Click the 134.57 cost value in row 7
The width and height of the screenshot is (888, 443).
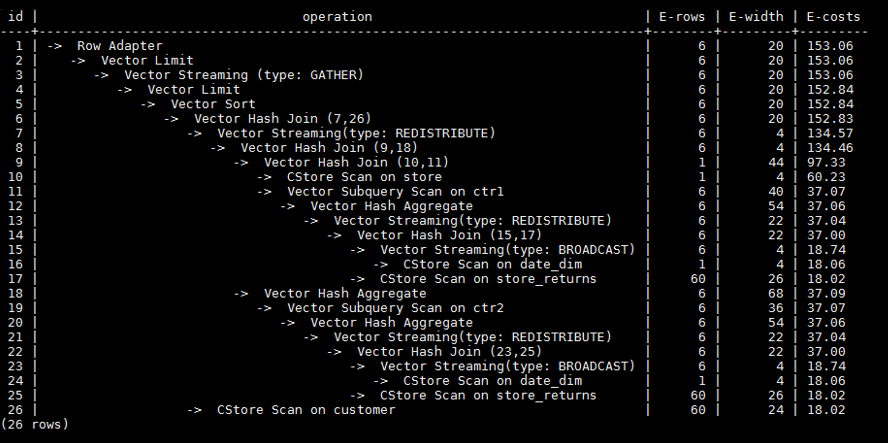[x=832, y=133]
